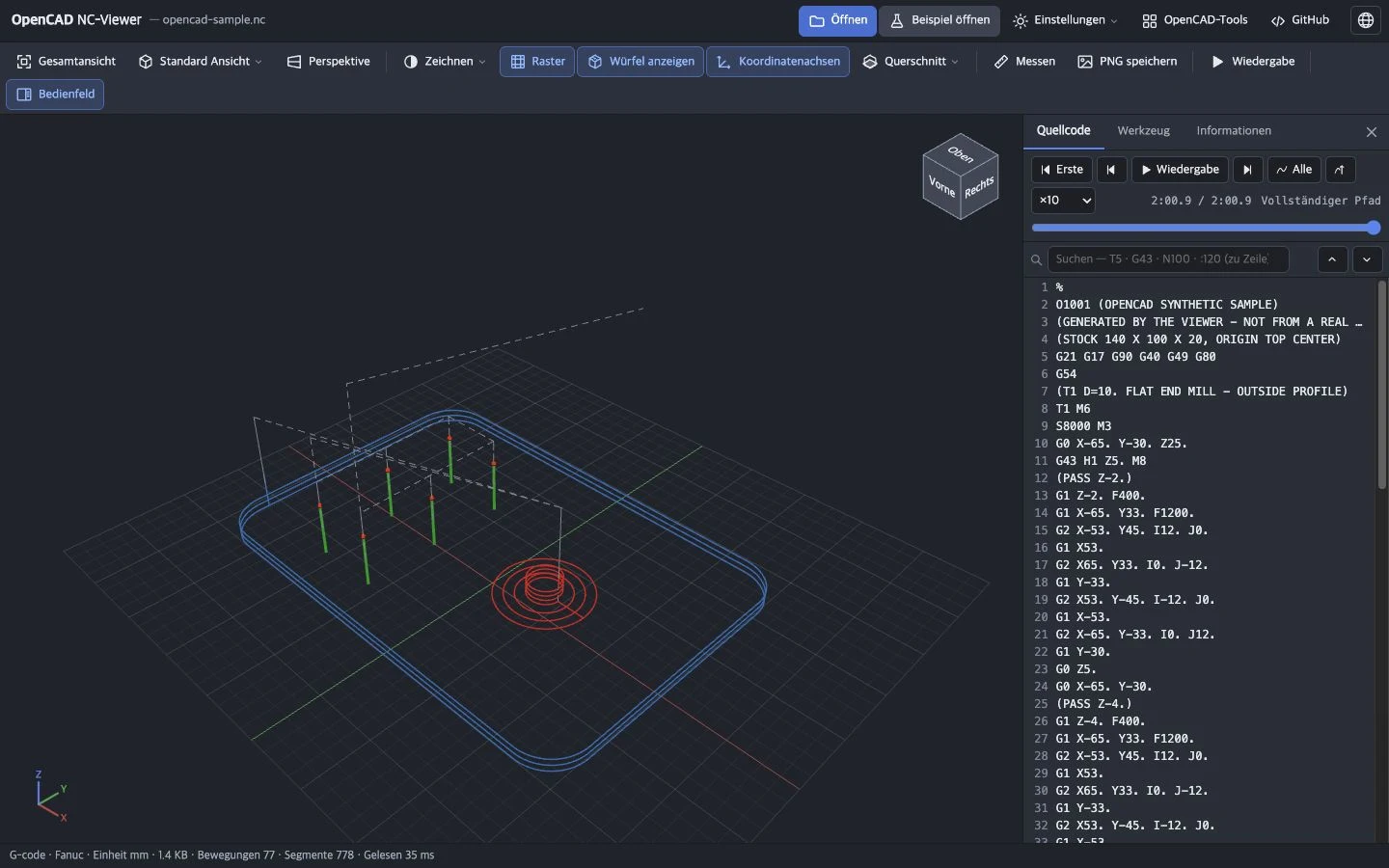1389x868 pixels.
Task: Open the GitHub link
Action: point(1299,20)
